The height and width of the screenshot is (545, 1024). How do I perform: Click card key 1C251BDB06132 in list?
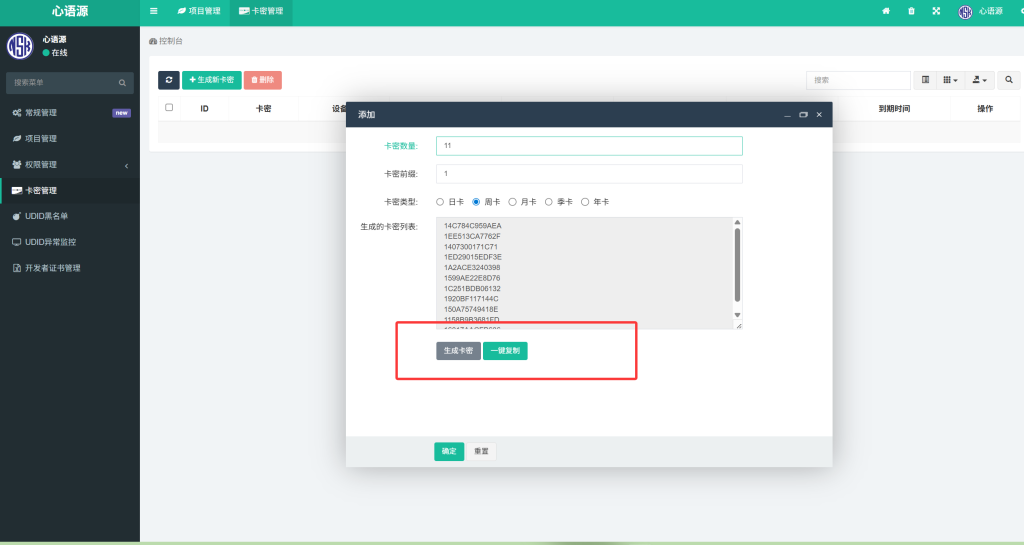click(472, 288)
